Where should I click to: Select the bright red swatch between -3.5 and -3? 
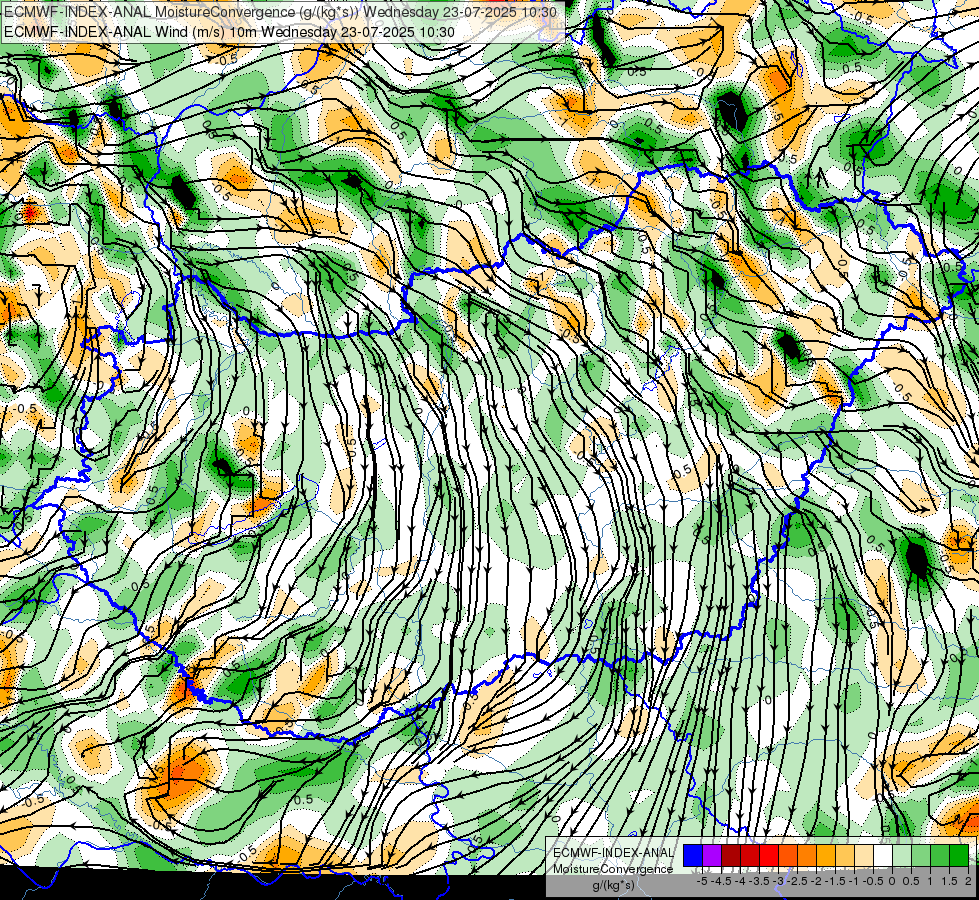[x=769, y=856]
